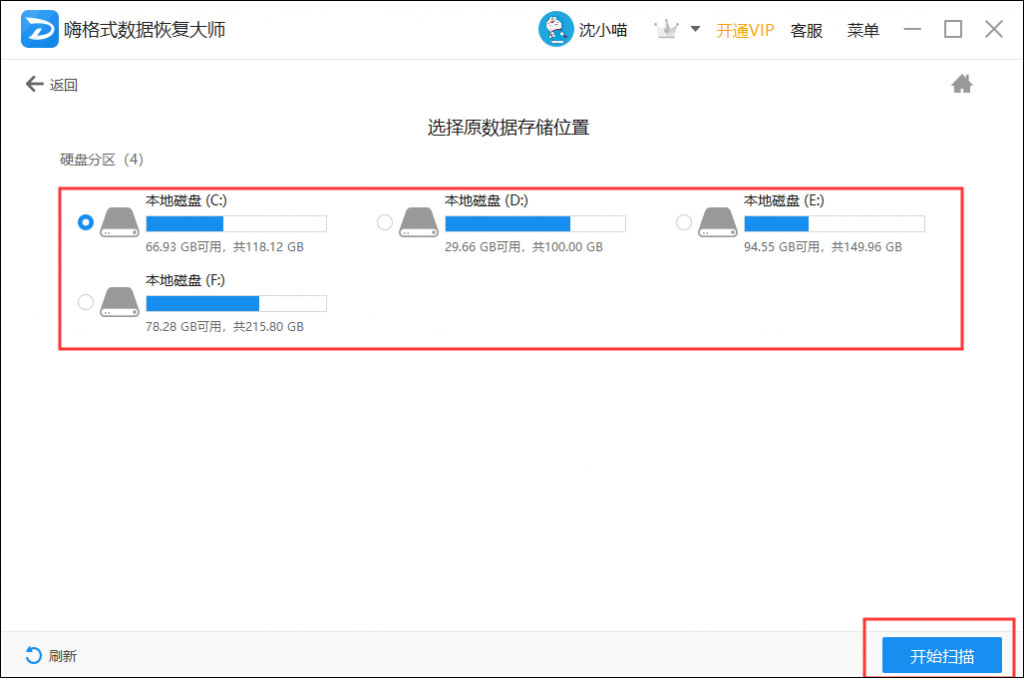Image resolution: width=1024 pixels, height=678 pixels.
Task: Click the drive icon for 本地磁盘 (C:)
Action: point(119,222)
